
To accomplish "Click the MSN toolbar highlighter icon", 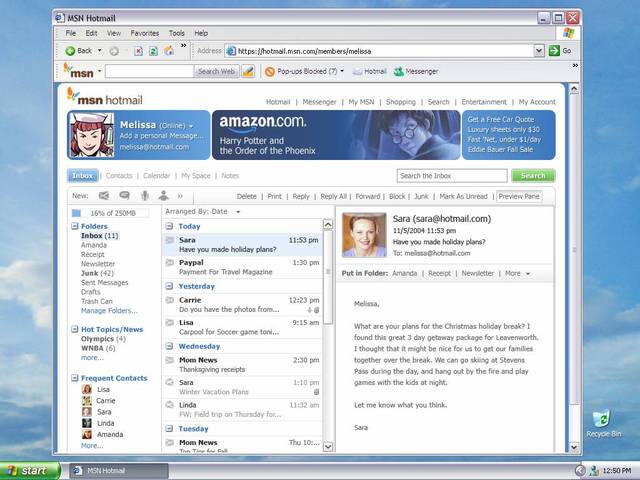I will [248, 71].
